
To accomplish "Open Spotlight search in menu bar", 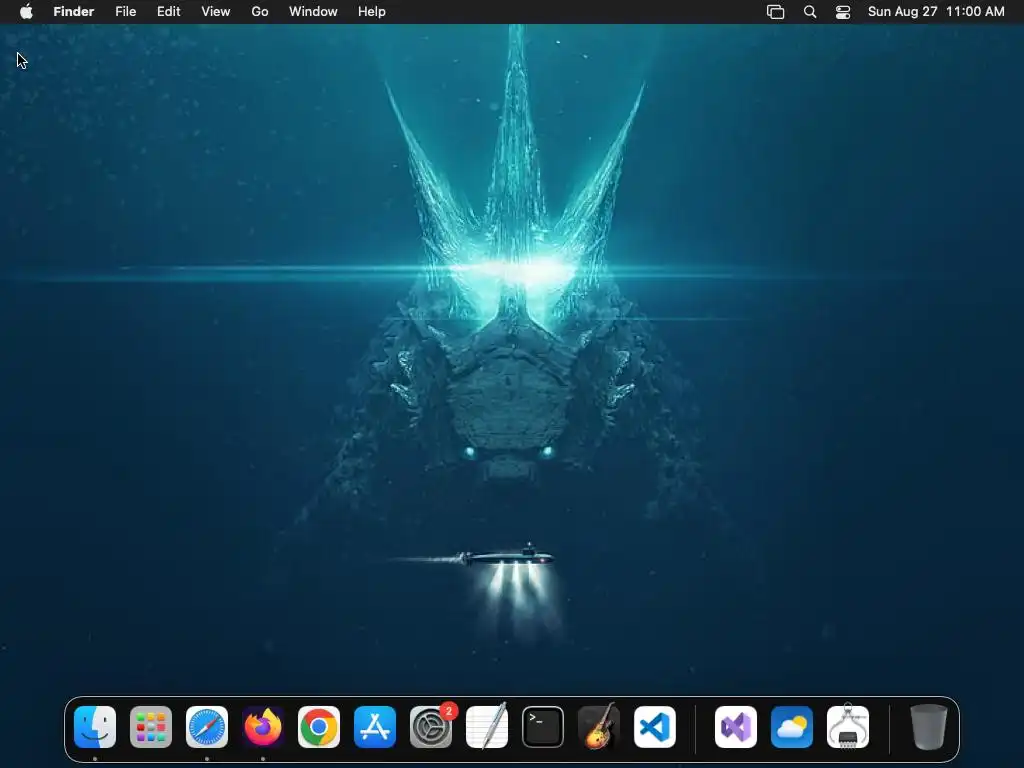I will click(x=810, y=12).
